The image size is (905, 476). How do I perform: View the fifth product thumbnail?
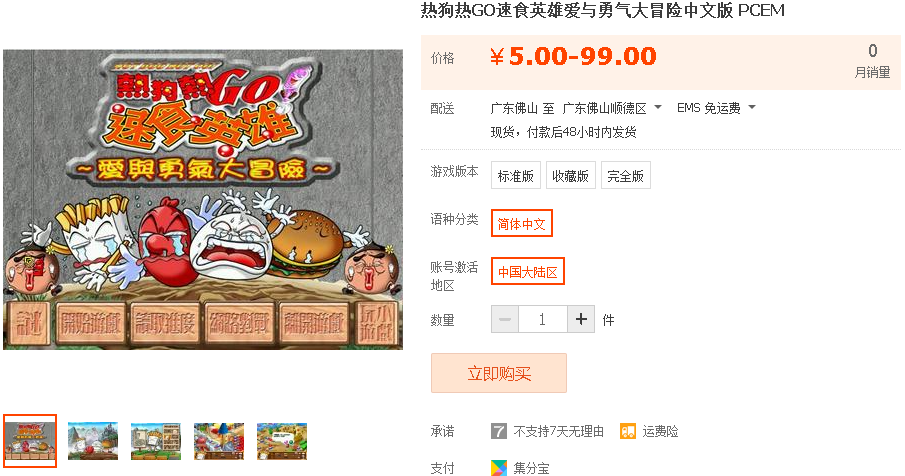click(282, 441)
